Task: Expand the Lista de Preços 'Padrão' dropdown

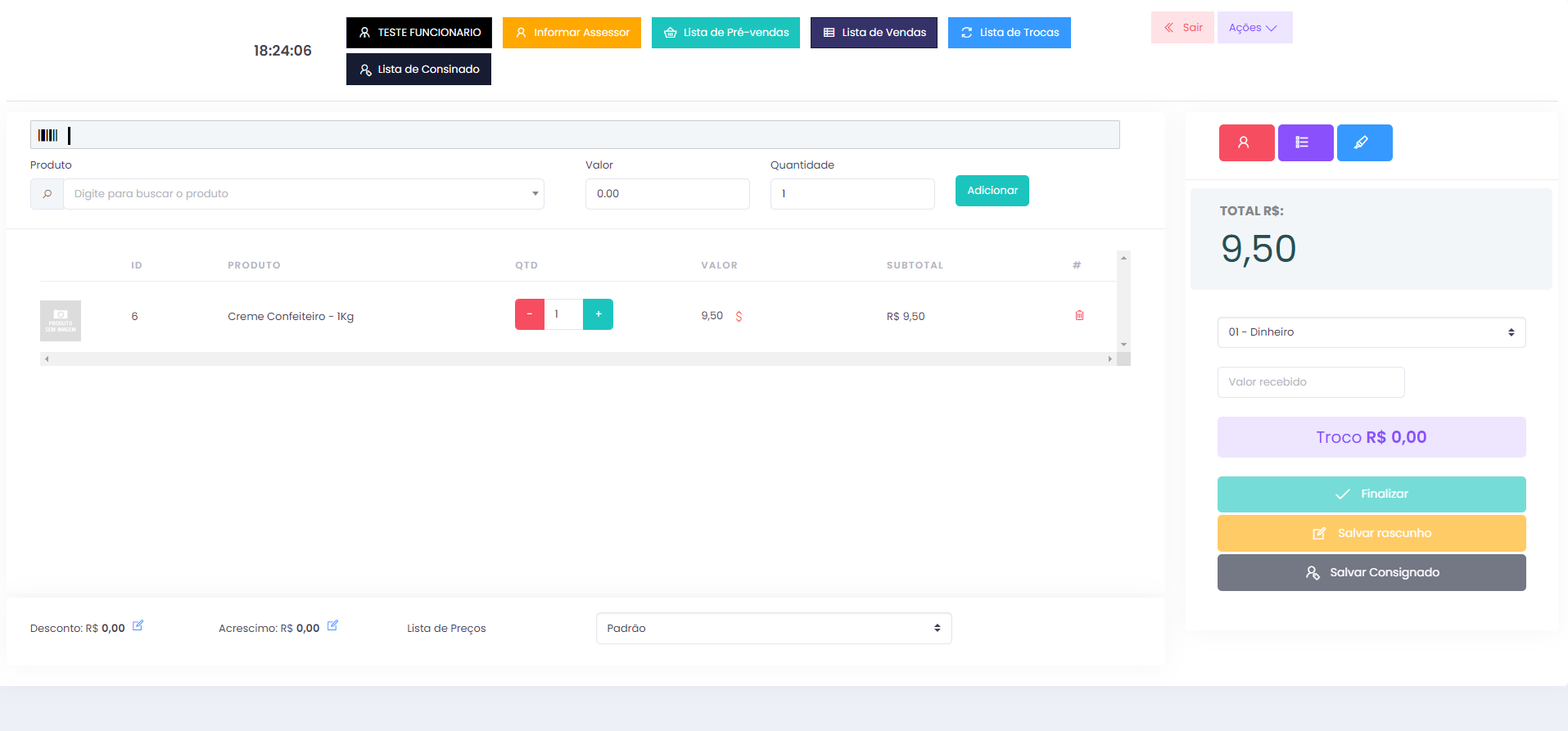Action: [x=773, y=629]
